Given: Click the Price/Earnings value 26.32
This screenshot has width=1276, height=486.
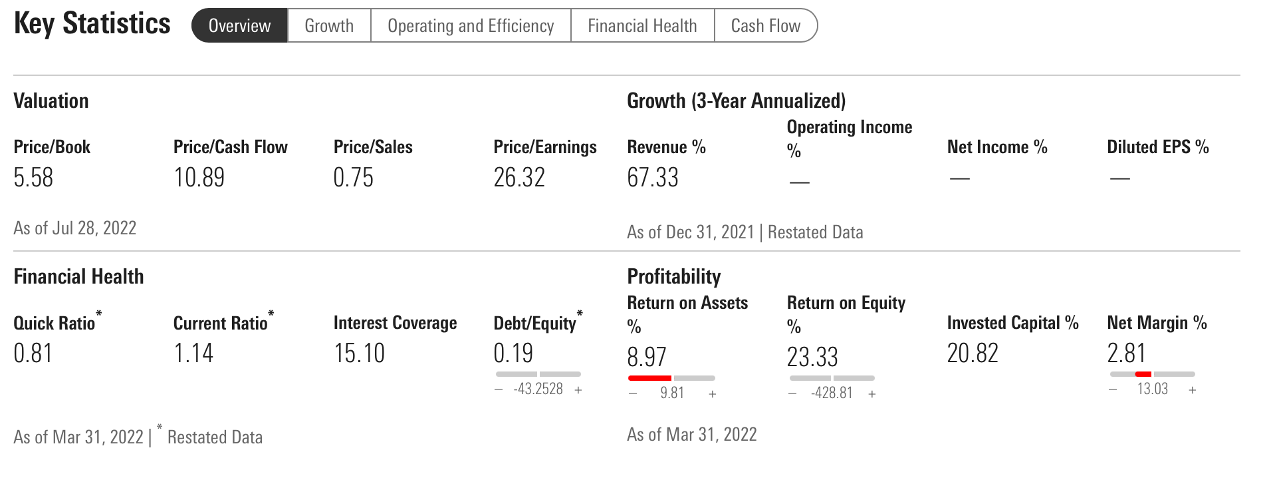Looking at the screenshot, I should tap(519, 178).
